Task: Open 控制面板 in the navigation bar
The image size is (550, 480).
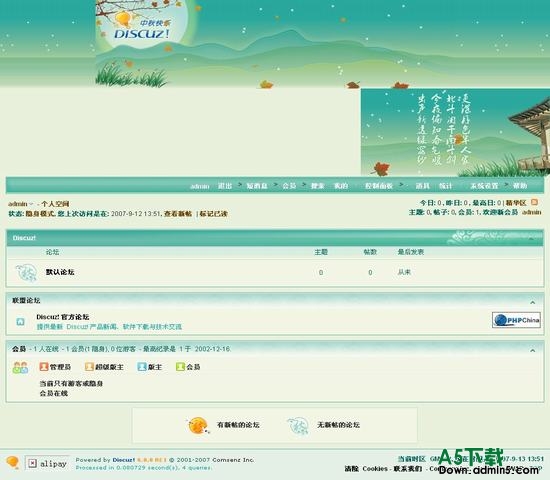Action: [379, 186]
